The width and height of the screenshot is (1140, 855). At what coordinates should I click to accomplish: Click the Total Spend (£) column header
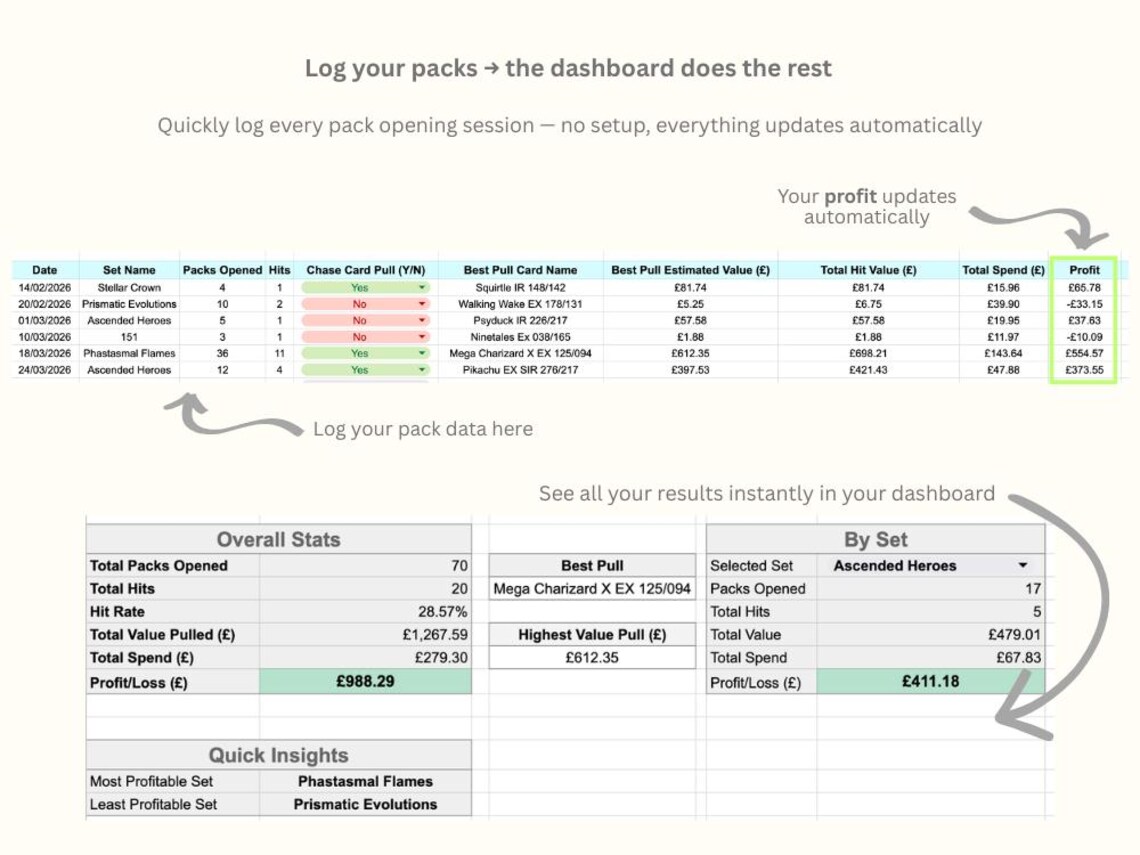tap(1003, 270)
